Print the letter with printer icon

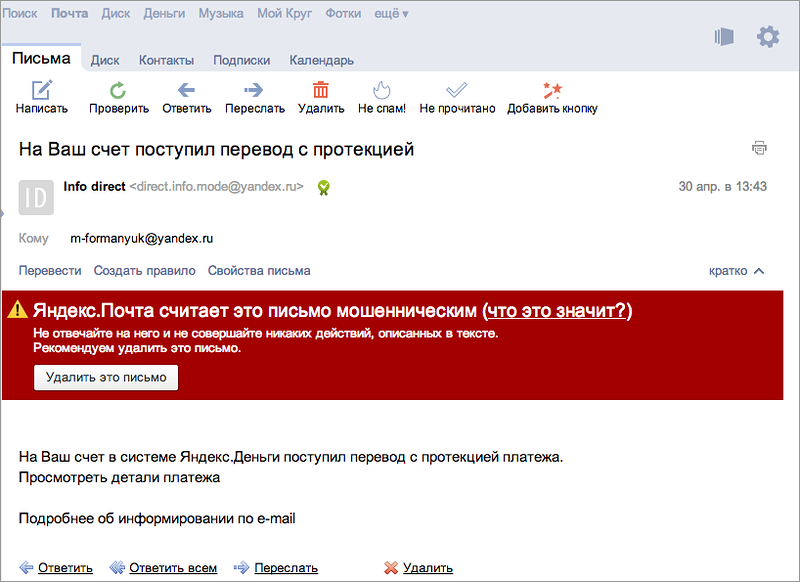tap(759, 148)
